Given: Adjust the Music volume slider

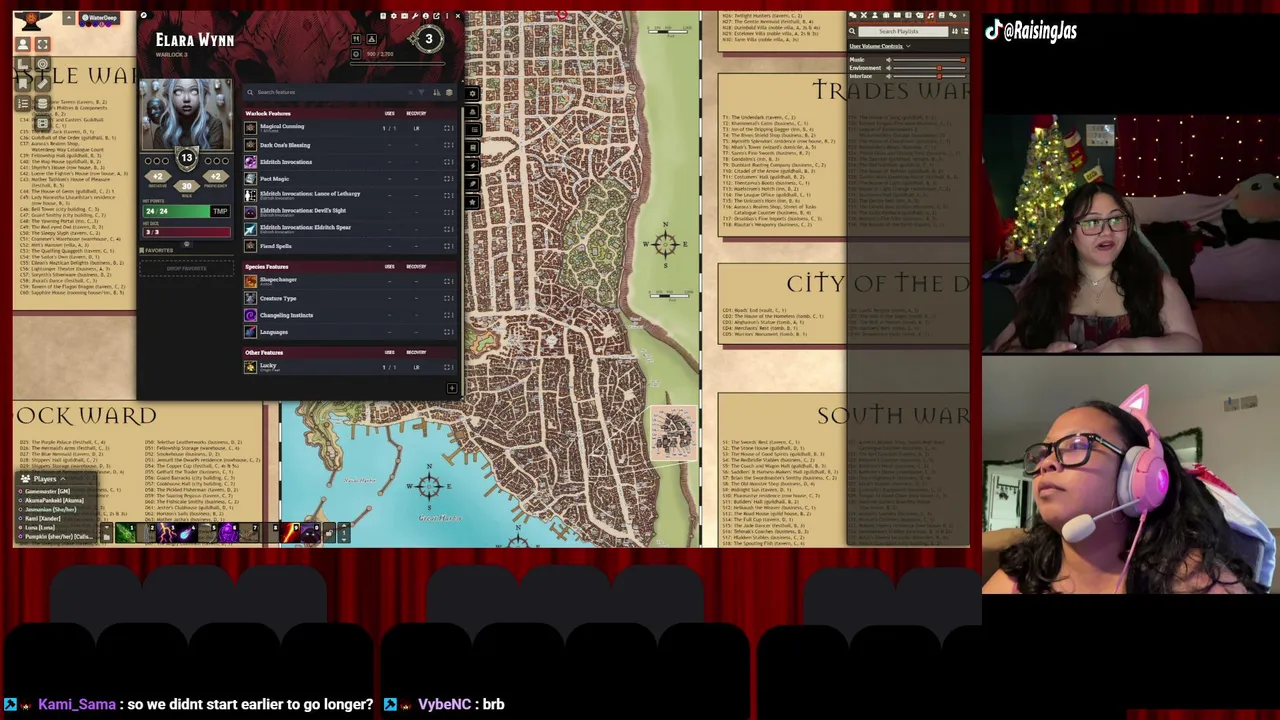Looking at the screenshot, I should [x=929, y=60].
